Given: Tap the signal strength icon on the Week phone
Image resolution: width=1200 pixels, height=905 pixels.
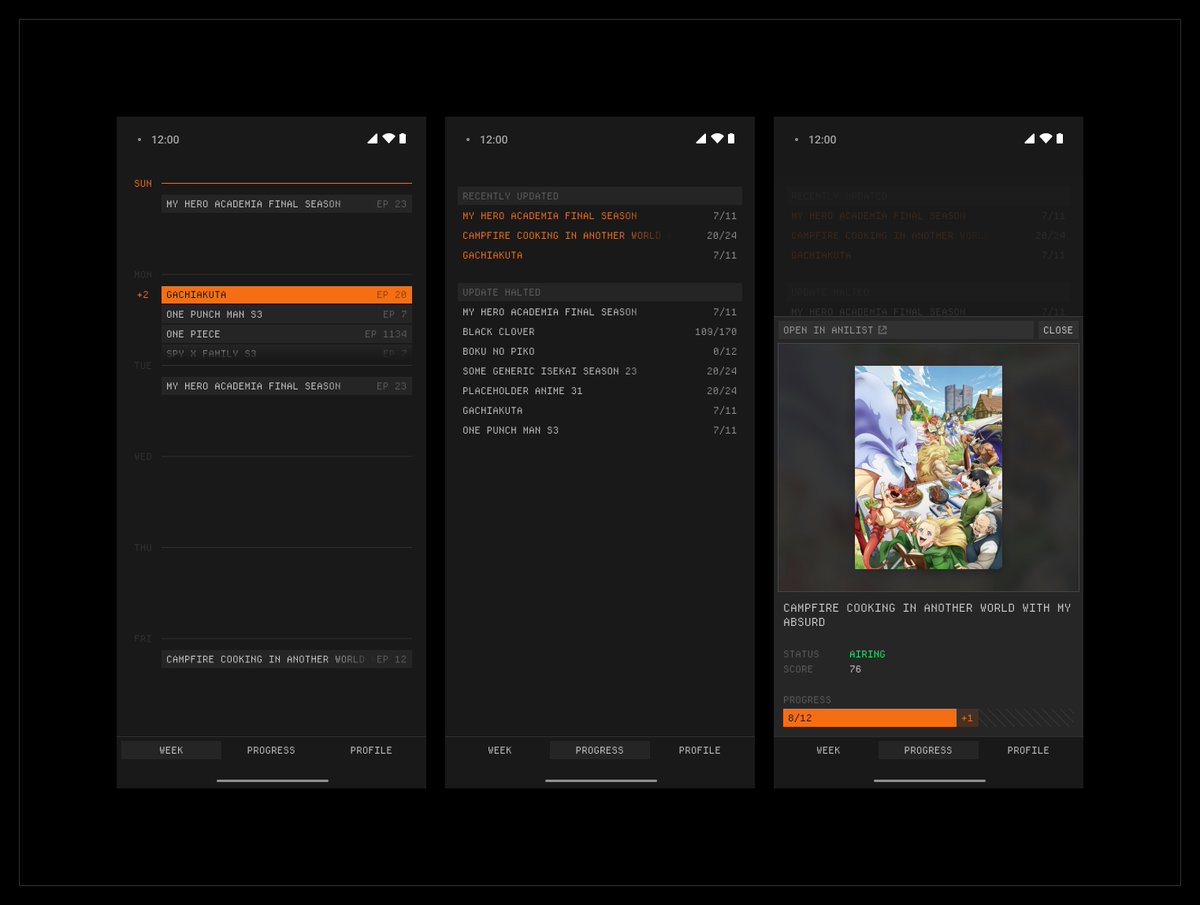Looking at the screenshot, I should 372,139.
